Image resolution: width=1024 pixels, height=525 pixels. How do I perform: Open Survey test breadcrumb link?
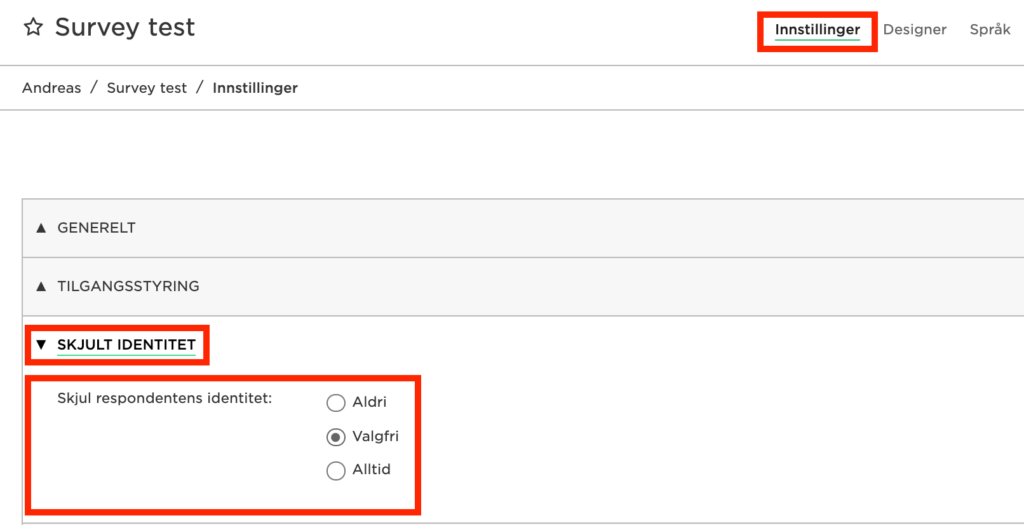point(147,88)
